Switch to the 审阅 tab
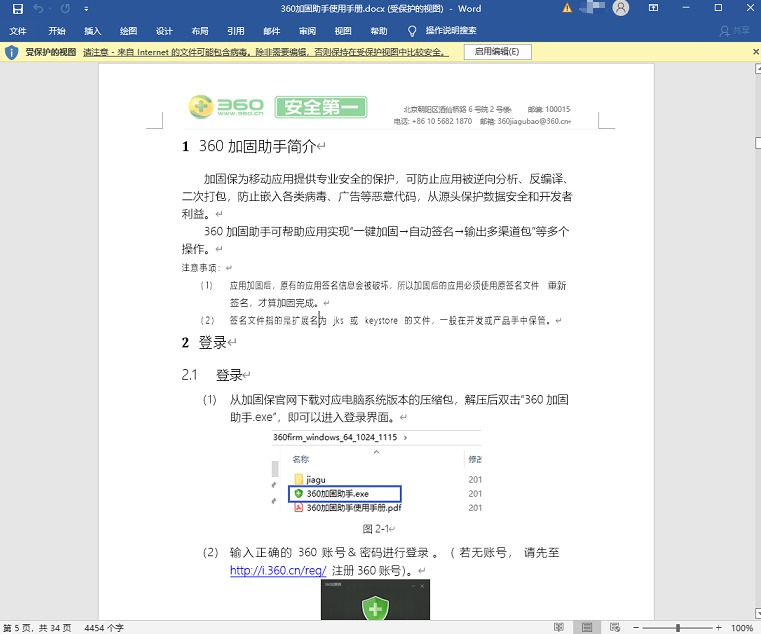 click(x=307, y=31)
